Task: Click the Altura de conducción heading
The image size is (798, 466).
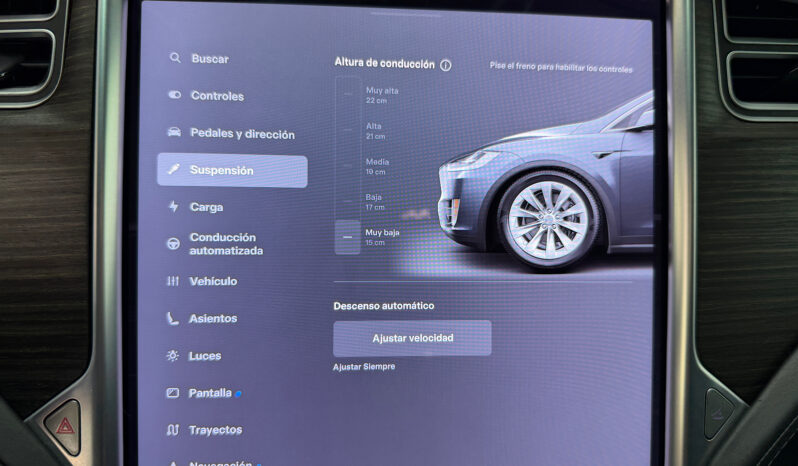Action: point(384,64)
